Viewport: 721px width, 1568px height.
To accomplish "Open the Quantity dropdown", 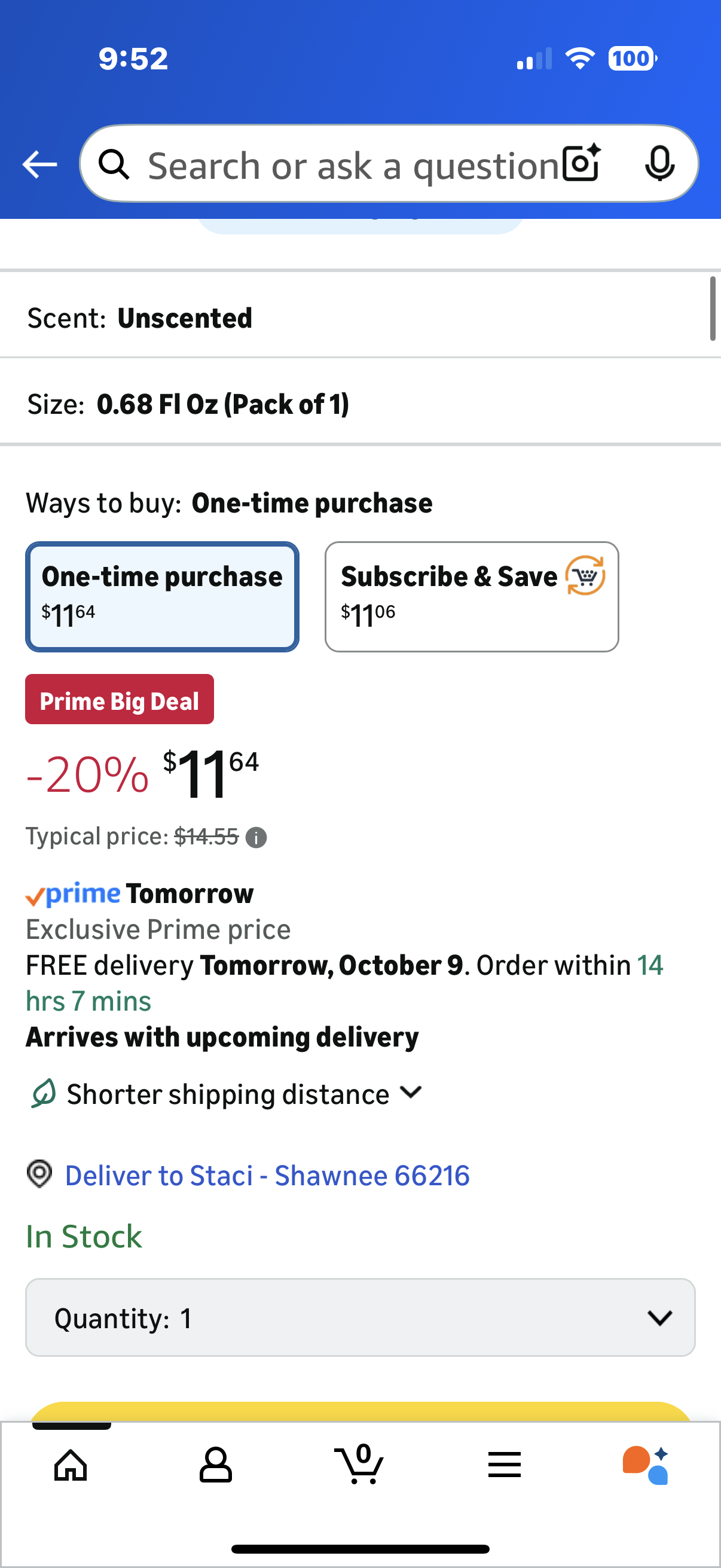I will (360, 1317).
